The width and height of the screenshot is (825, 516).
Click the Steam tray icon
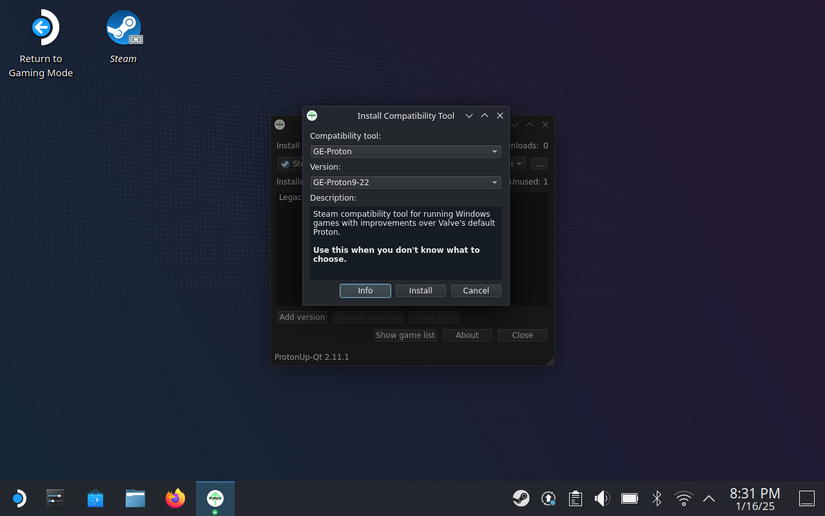click(521, 498)
